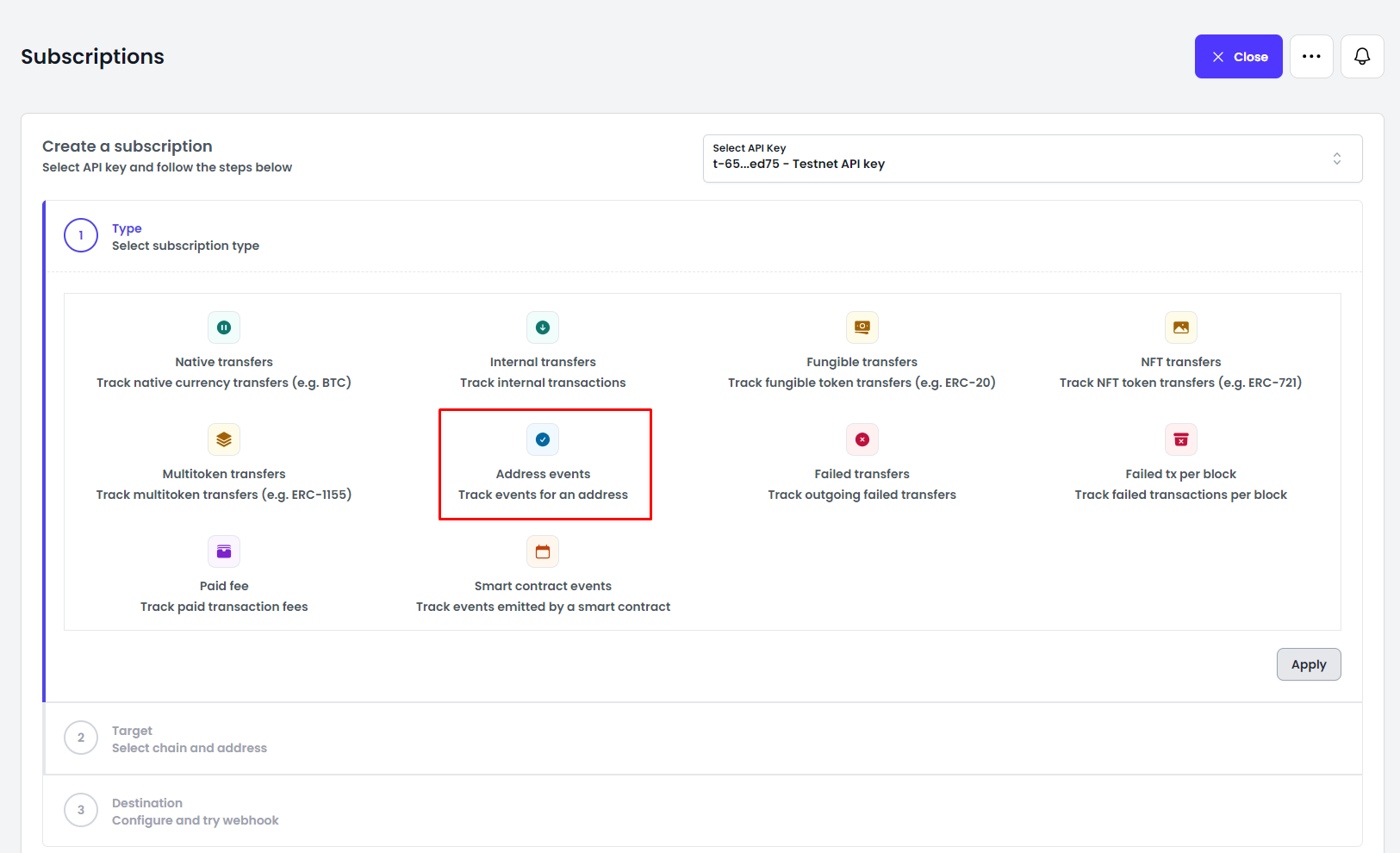The height and width of the screenshot is (853, 1400).
Task: Expand step 2 Target section
Action: [x=190, y=738]
